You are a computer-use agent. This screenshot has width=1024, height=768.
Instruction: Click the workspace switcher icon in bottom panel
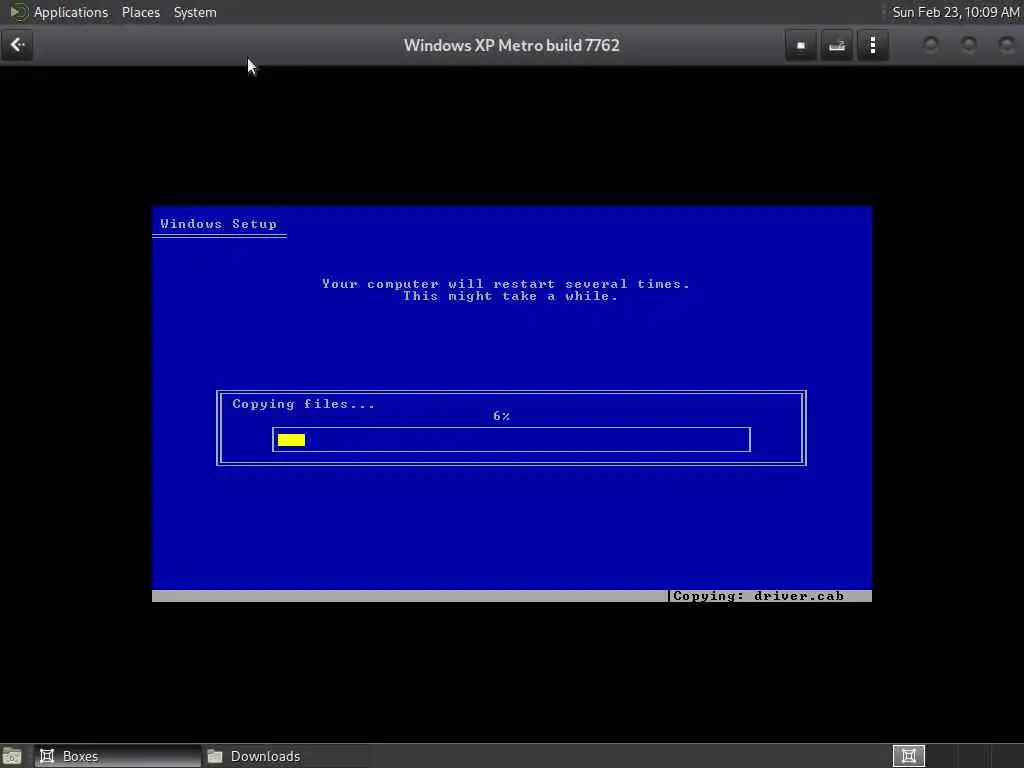[908, 756]
